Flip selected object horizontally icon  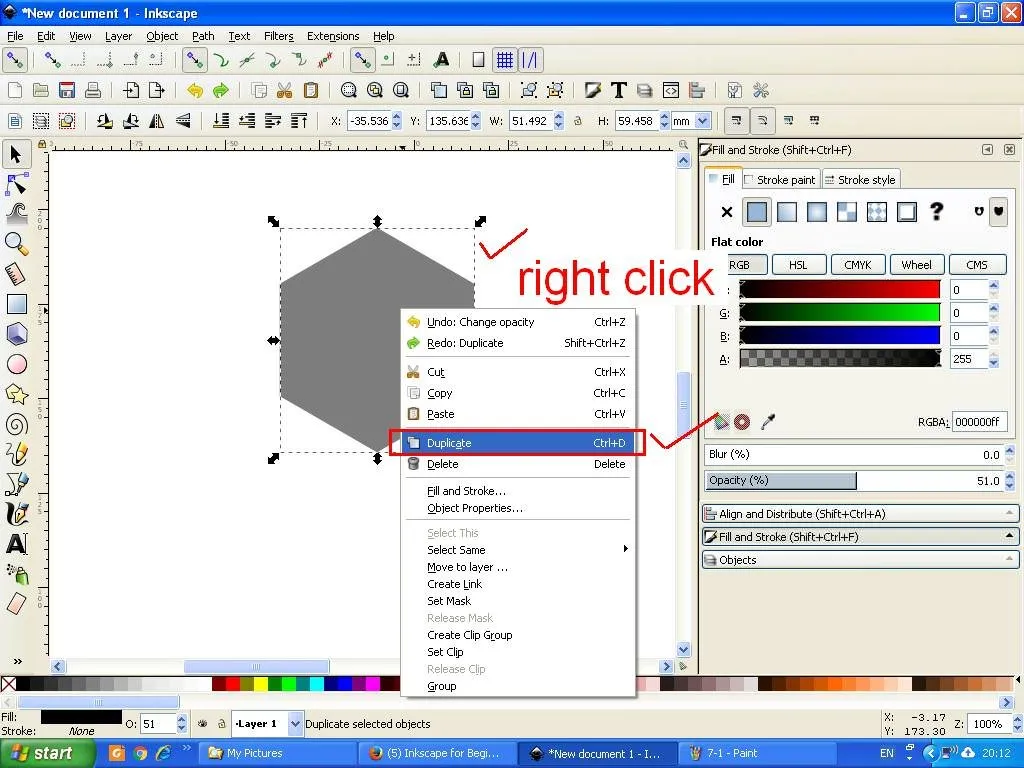pyautogui.click(x=157, y=121)
